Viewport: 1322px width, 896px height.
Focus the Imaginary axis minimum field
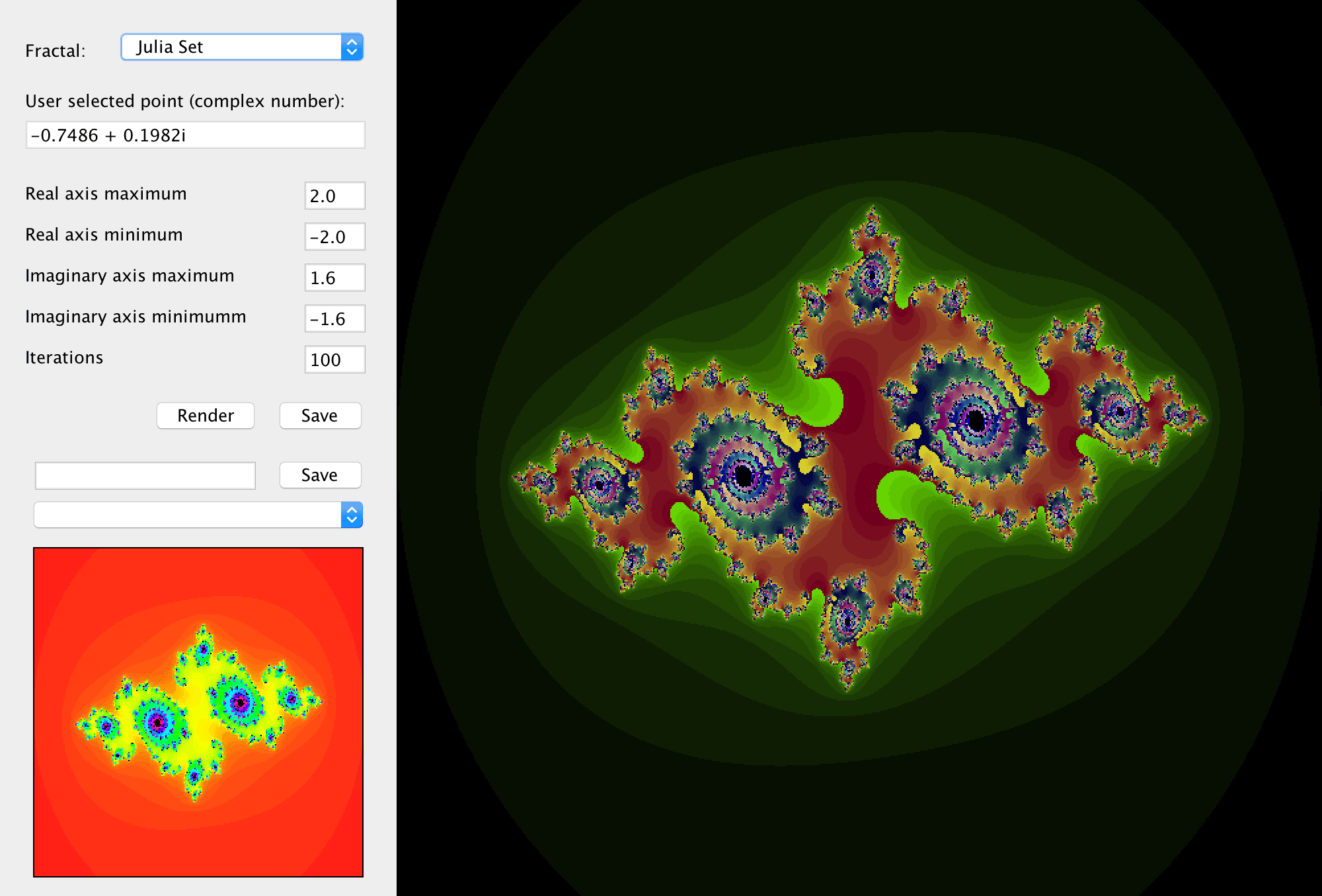(334, 318)
